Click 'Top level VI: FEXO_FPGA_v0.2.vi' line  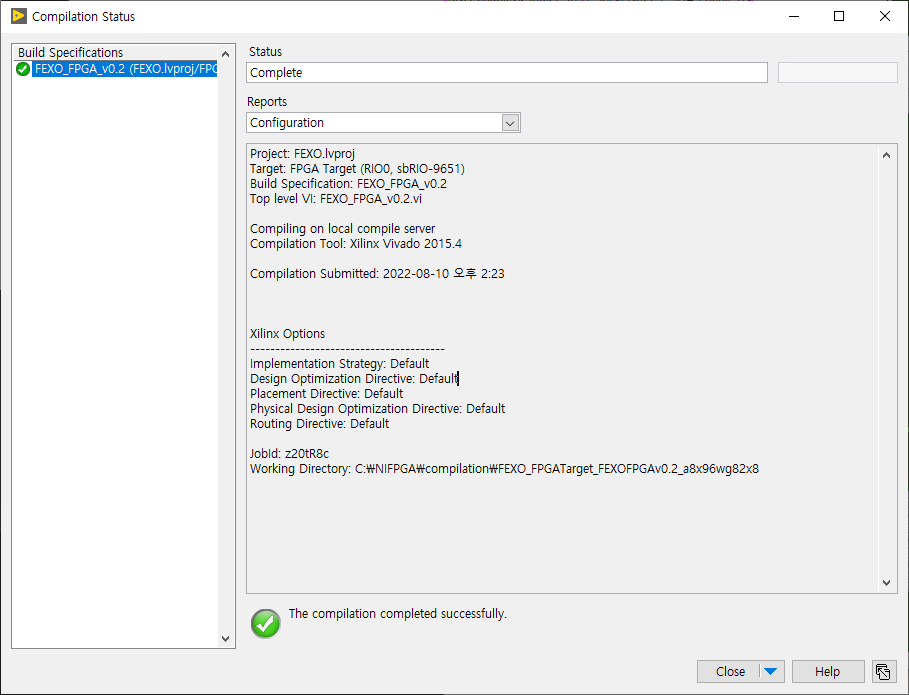[x=336, y=199]
